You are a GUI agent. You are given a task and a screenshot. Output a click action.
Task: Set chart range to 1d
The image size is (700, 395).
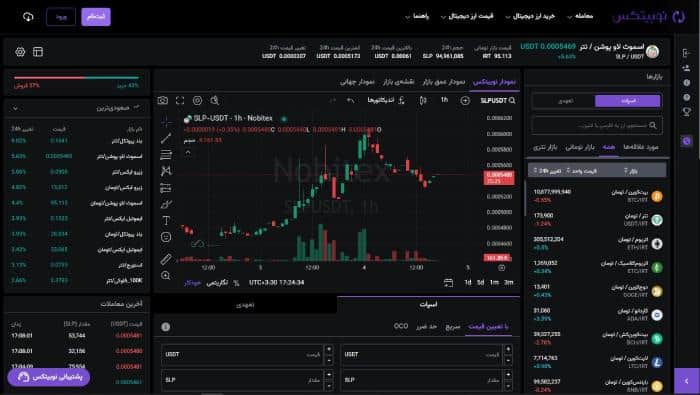click(x=468, y=283)
